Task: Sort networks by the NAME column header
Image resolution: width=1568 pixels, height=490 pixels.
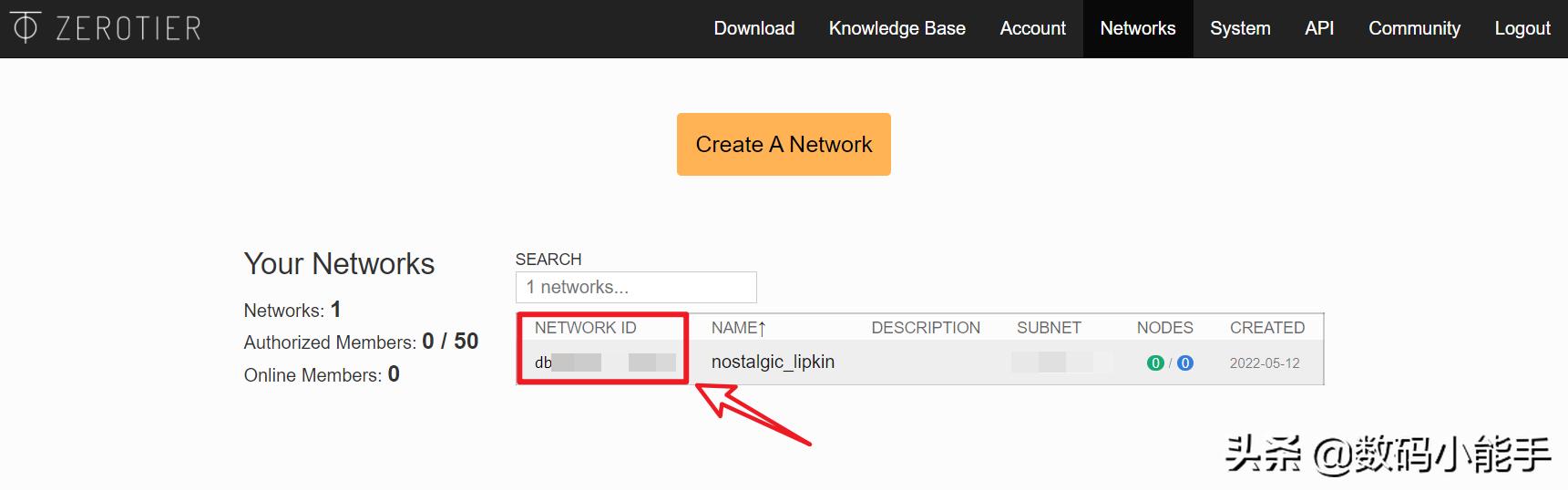Action: pyautogui.click(x=738, y=328)
